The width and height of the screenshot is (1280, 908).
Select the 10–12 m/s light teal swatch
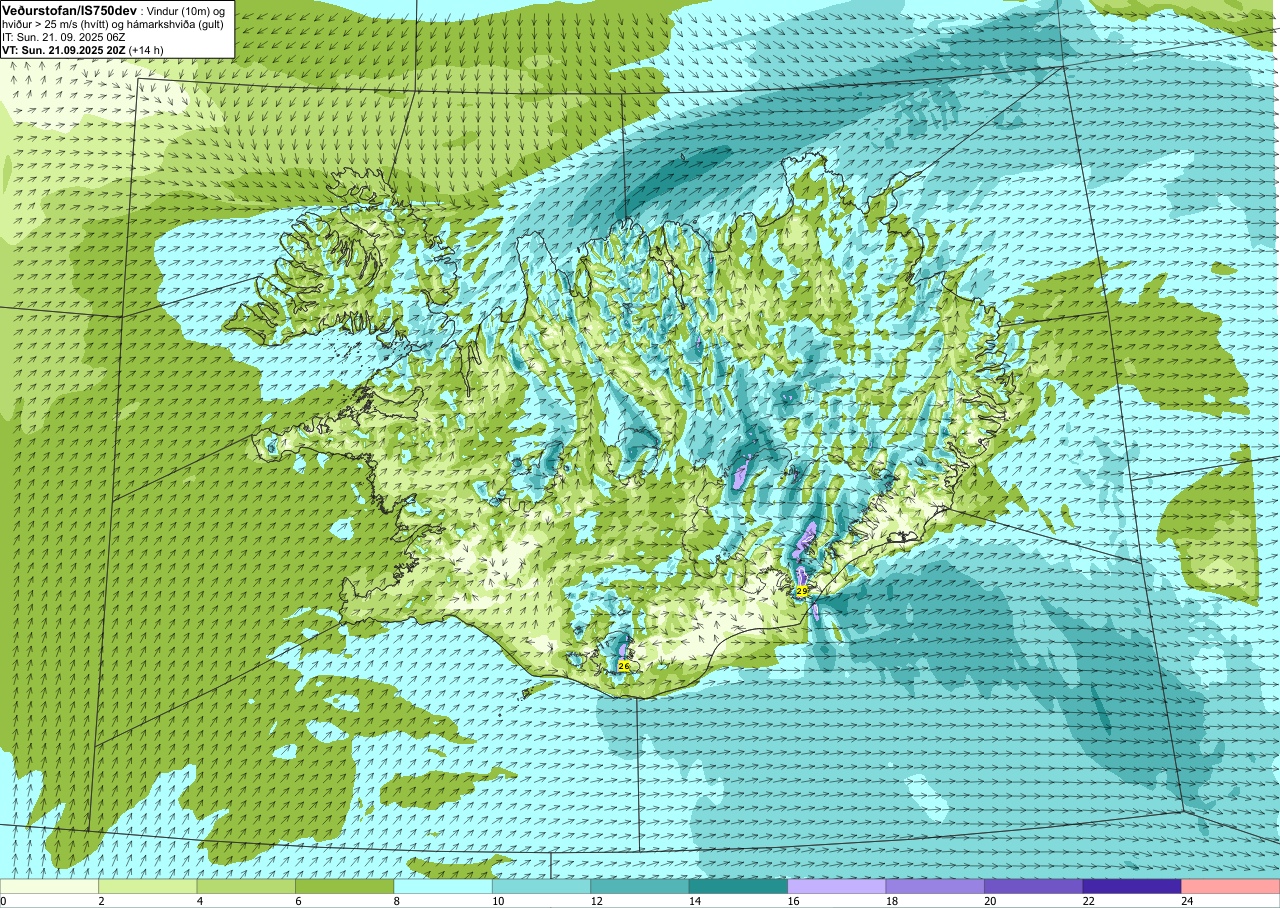542,886
